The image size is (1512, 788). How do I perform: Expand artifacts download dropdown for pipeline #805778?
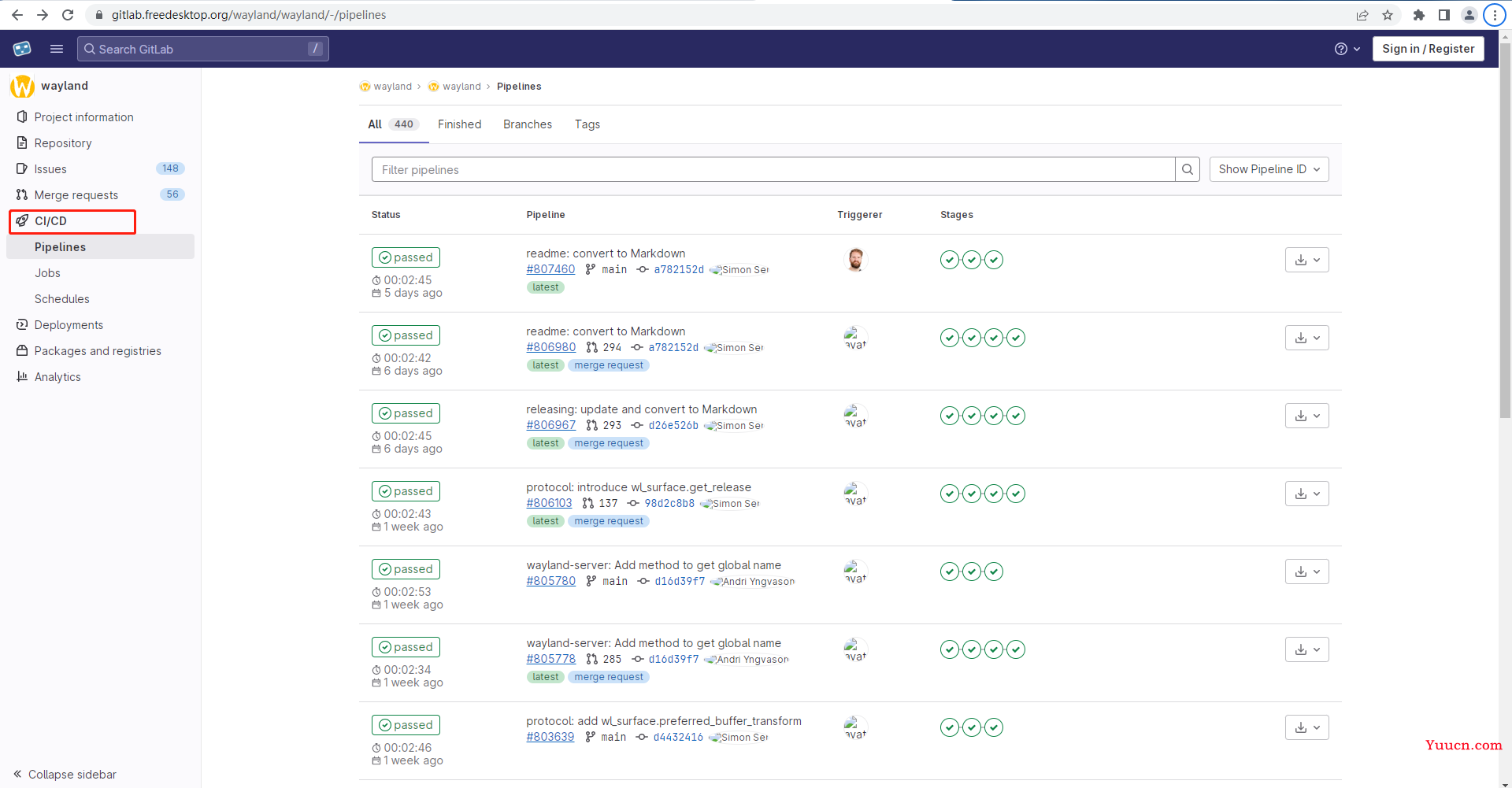click(x=1307, y=649)
